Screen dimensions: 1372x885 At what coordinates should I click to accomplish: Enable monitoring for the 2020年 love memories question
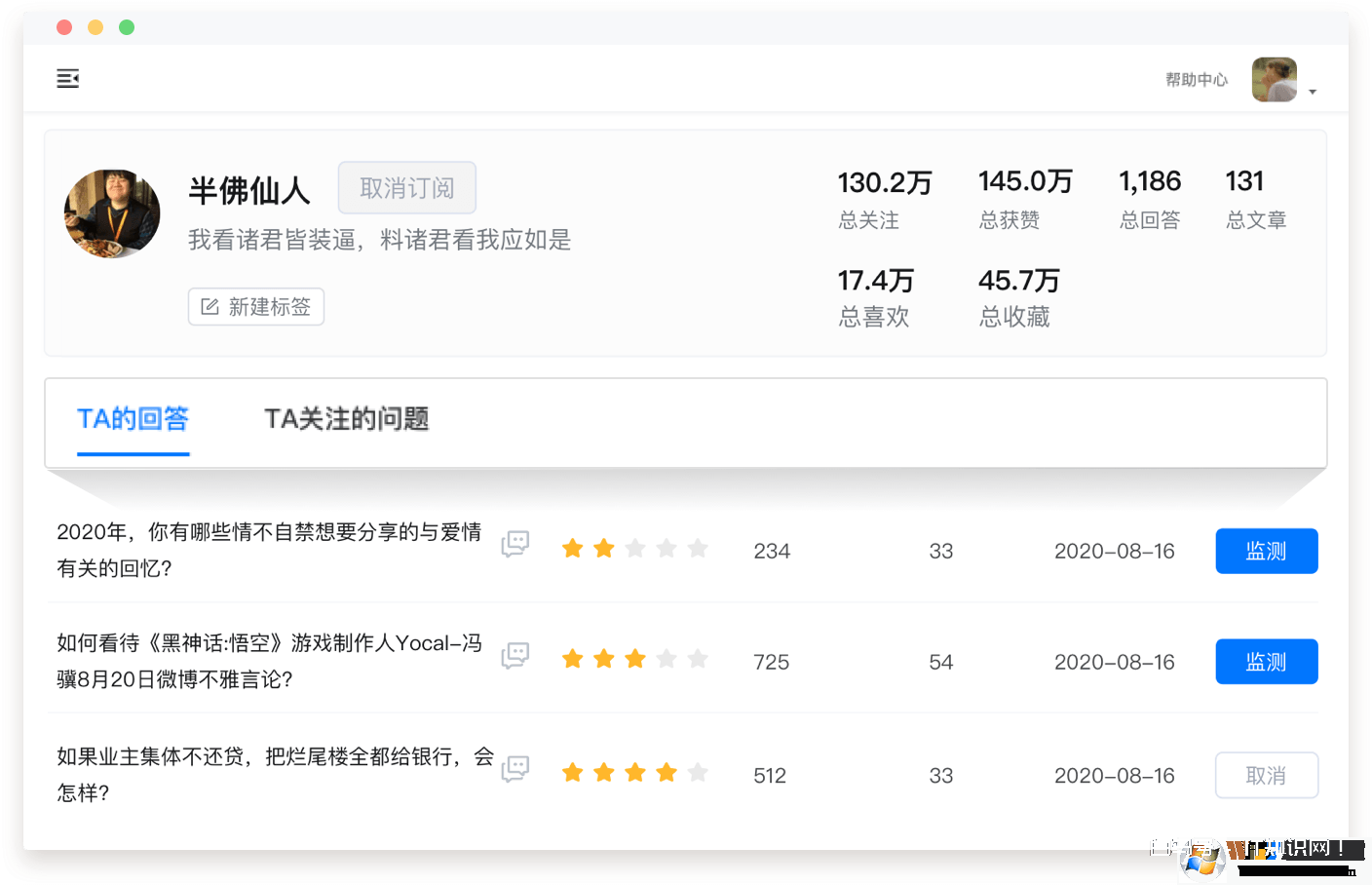[x=1266, y=552]
